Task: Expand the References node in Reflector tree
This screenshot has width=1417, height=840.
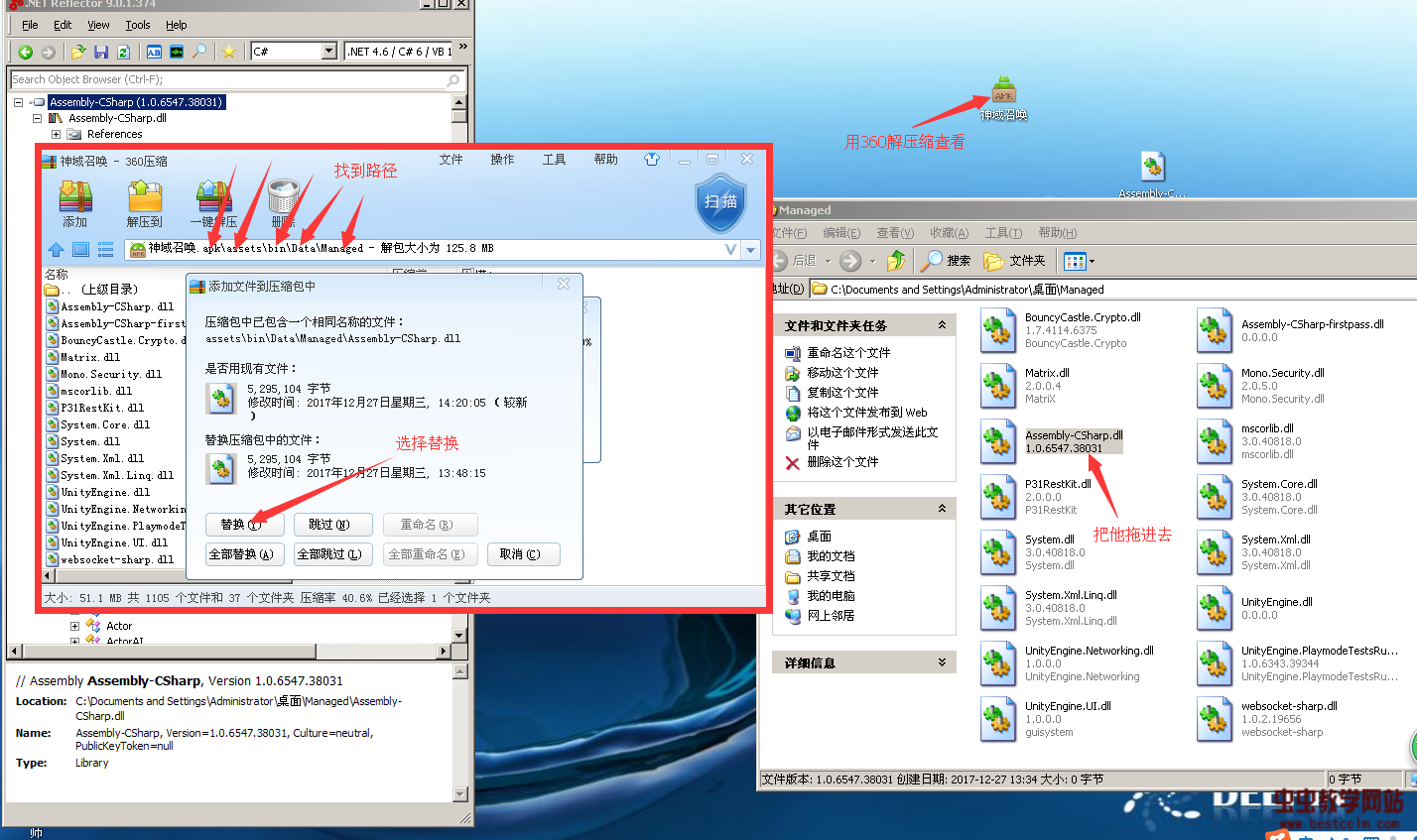Action: 56,134
